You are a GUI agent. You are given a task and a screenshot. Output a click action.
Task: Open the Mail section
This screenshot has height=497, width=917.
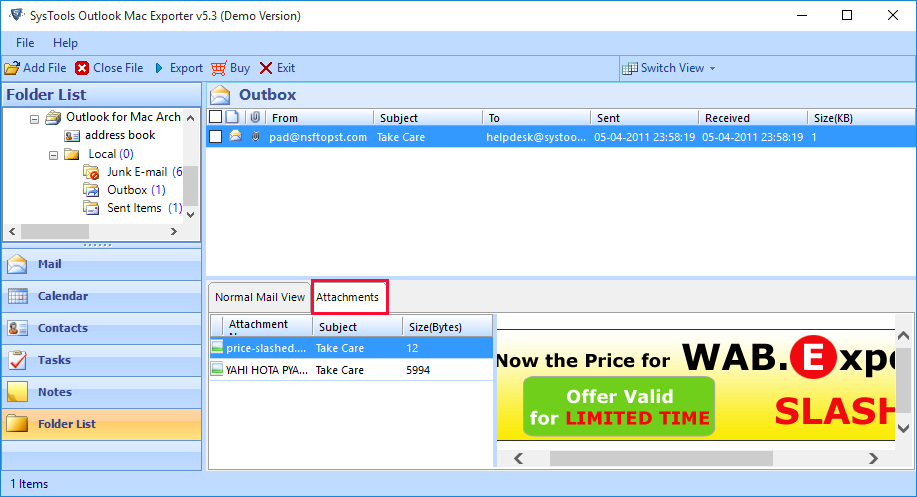(x=102, y=264)
